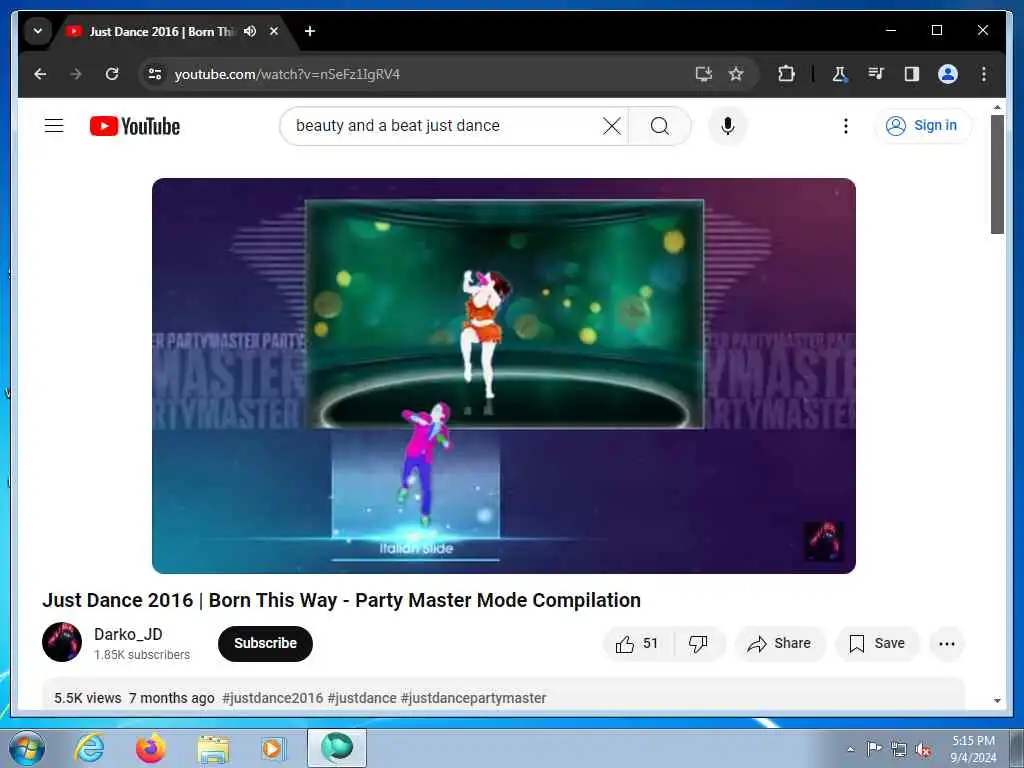Click the 1.85K subscribers text
1024x768 pixels.
coord(142,654)
